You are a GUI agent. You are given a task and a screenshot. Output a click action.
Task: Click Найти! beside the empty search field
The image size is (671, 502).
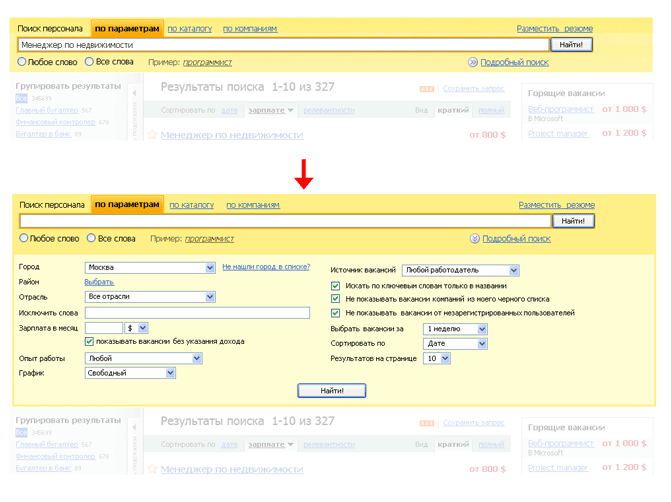[x=573, y=221]
